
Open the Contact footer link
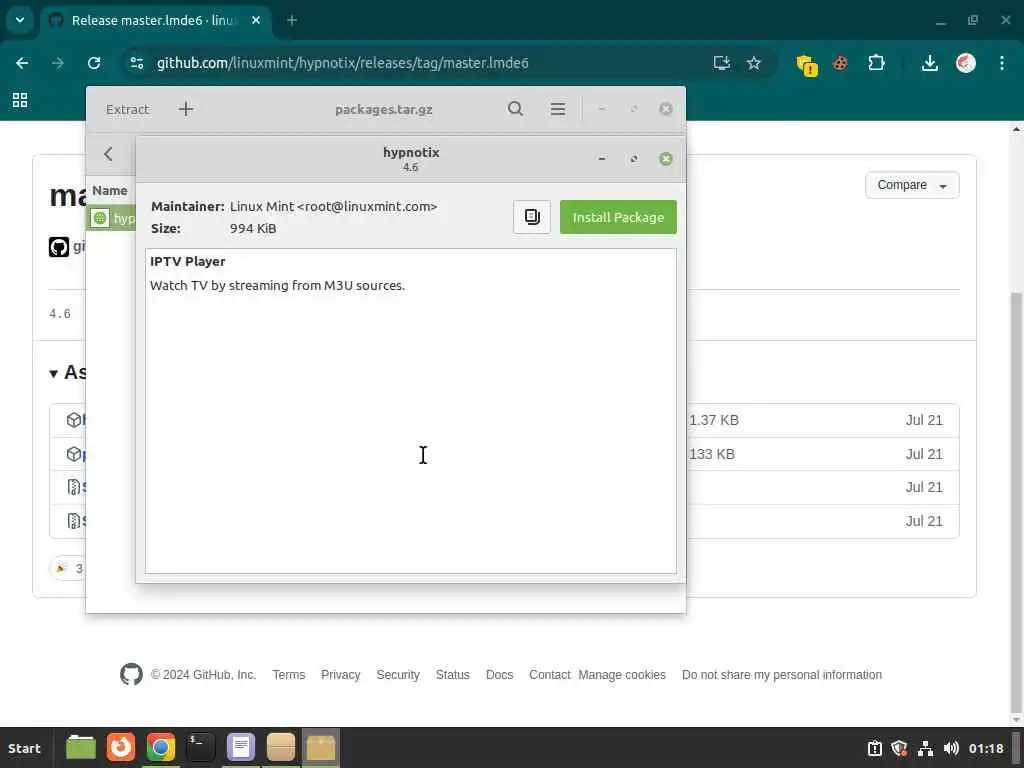coord(549,675)
